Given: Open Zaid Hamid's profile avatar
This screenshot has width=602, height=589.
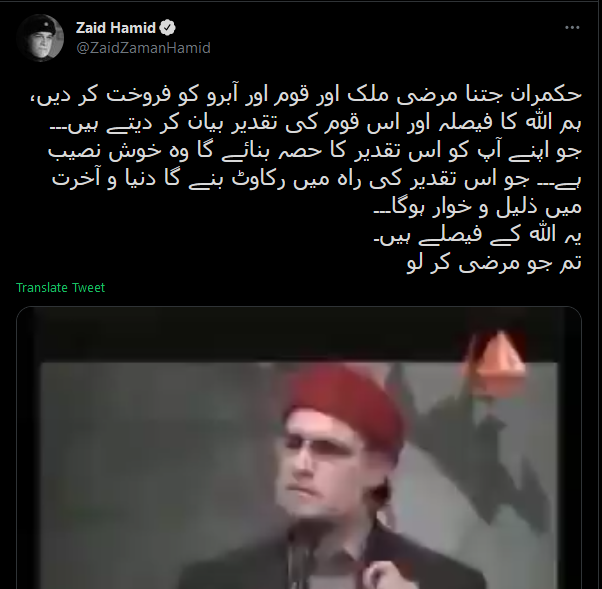Looking at the screenshot, I should [40, 38].
